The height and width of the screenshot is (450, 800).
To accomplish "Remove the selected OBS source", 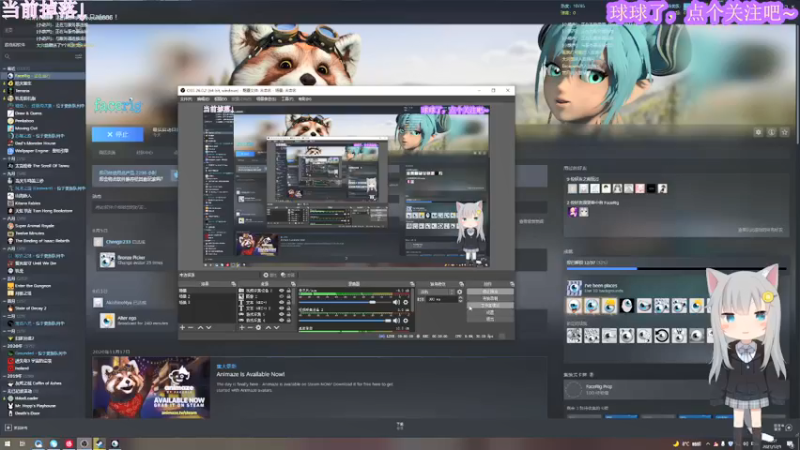I will (x=250, y=328).
